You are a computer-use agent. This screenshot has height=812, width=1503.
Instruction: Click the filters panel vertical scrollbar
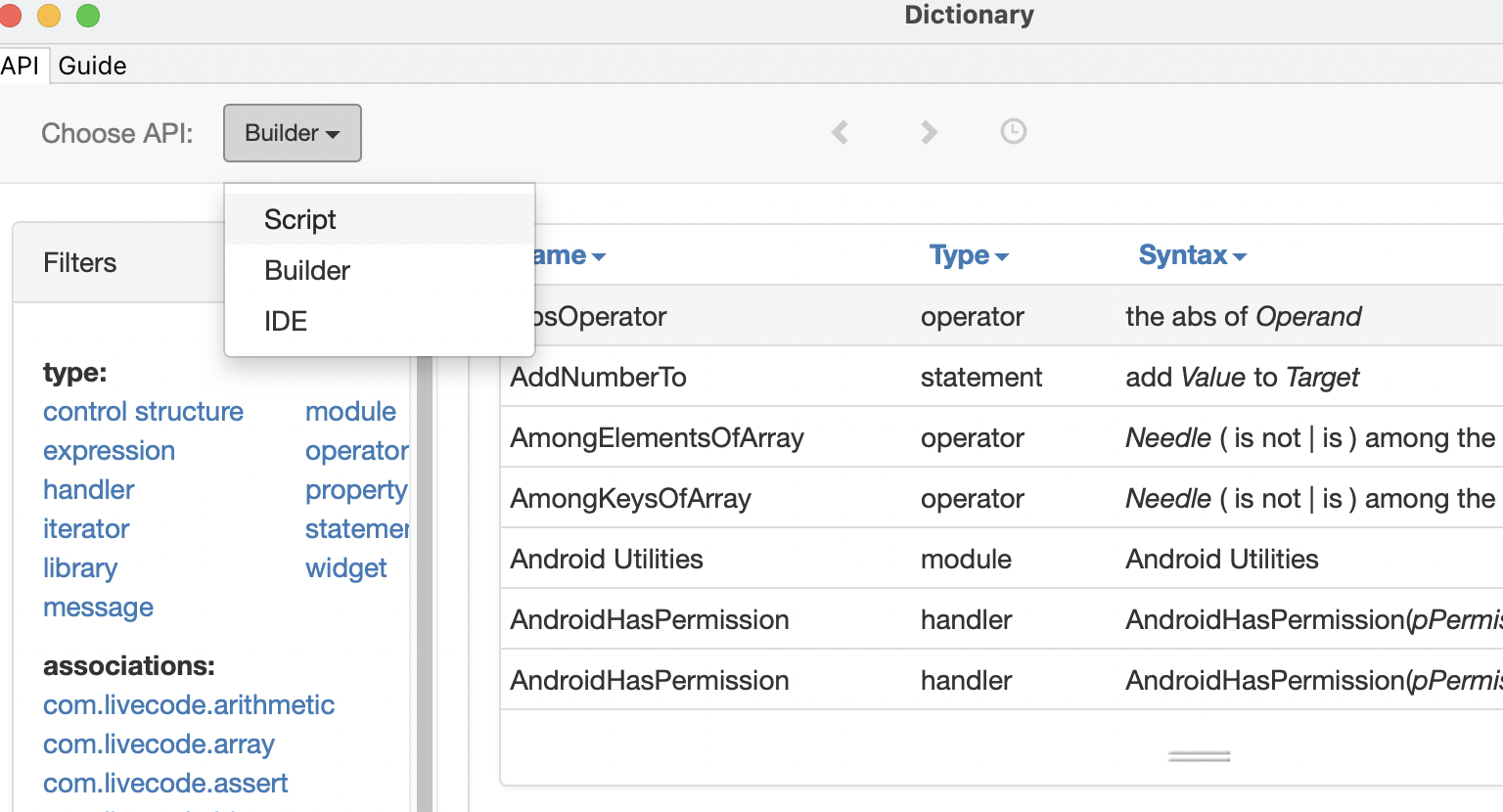pos(425,583)
